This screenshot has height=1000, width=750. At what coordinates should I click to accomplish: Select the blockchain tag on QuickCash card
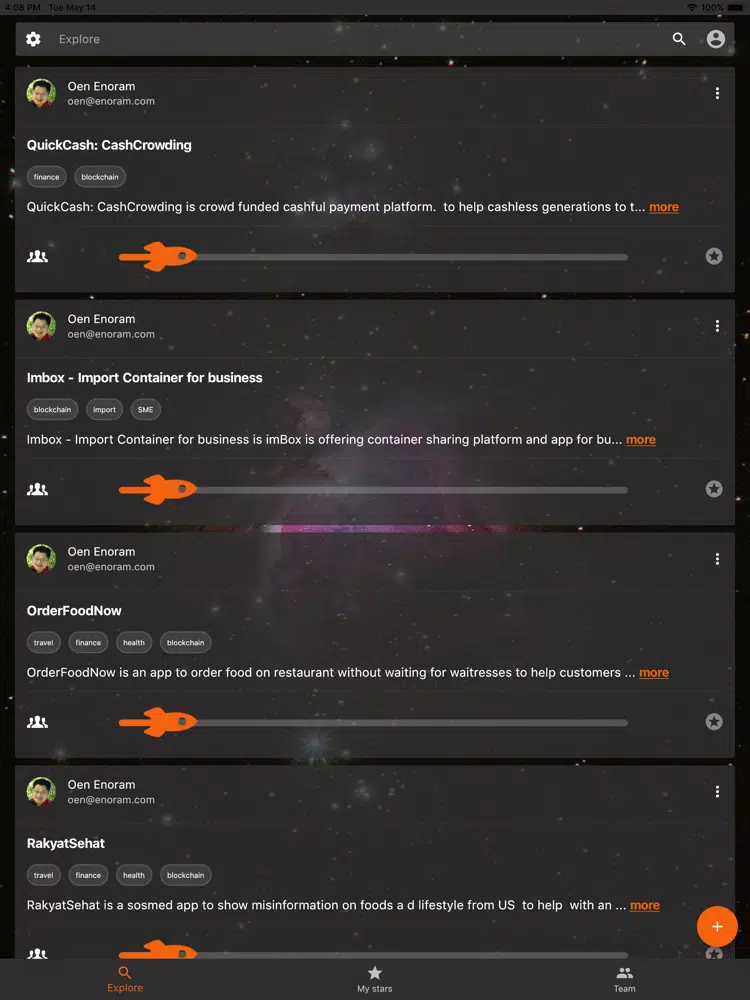pyautogui.click(x=99, y=177)
